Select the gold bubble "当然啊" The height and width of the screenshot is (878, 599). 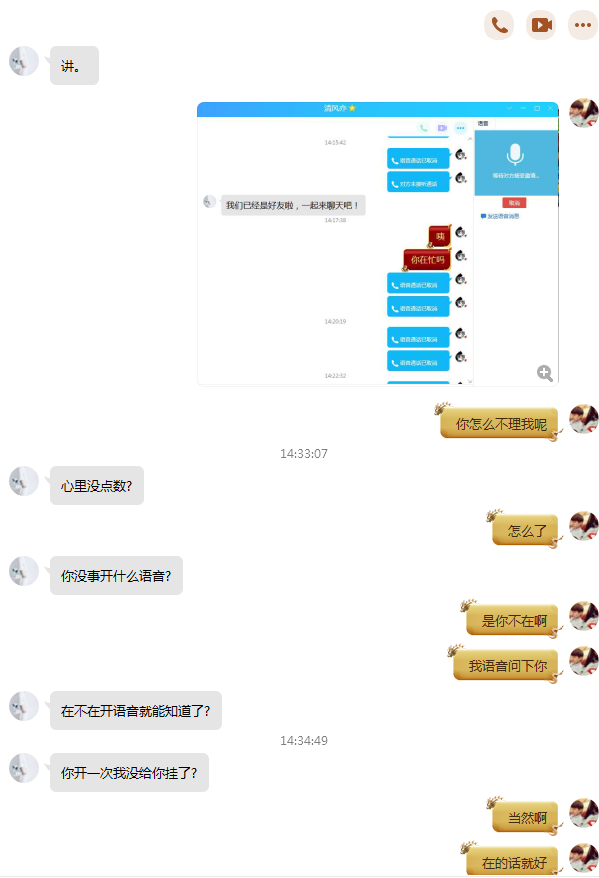[526, 818]
